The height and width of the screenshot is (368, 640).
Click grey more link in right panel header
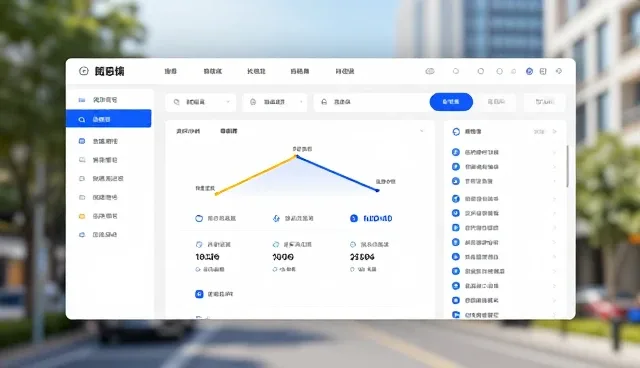(539, 132)
